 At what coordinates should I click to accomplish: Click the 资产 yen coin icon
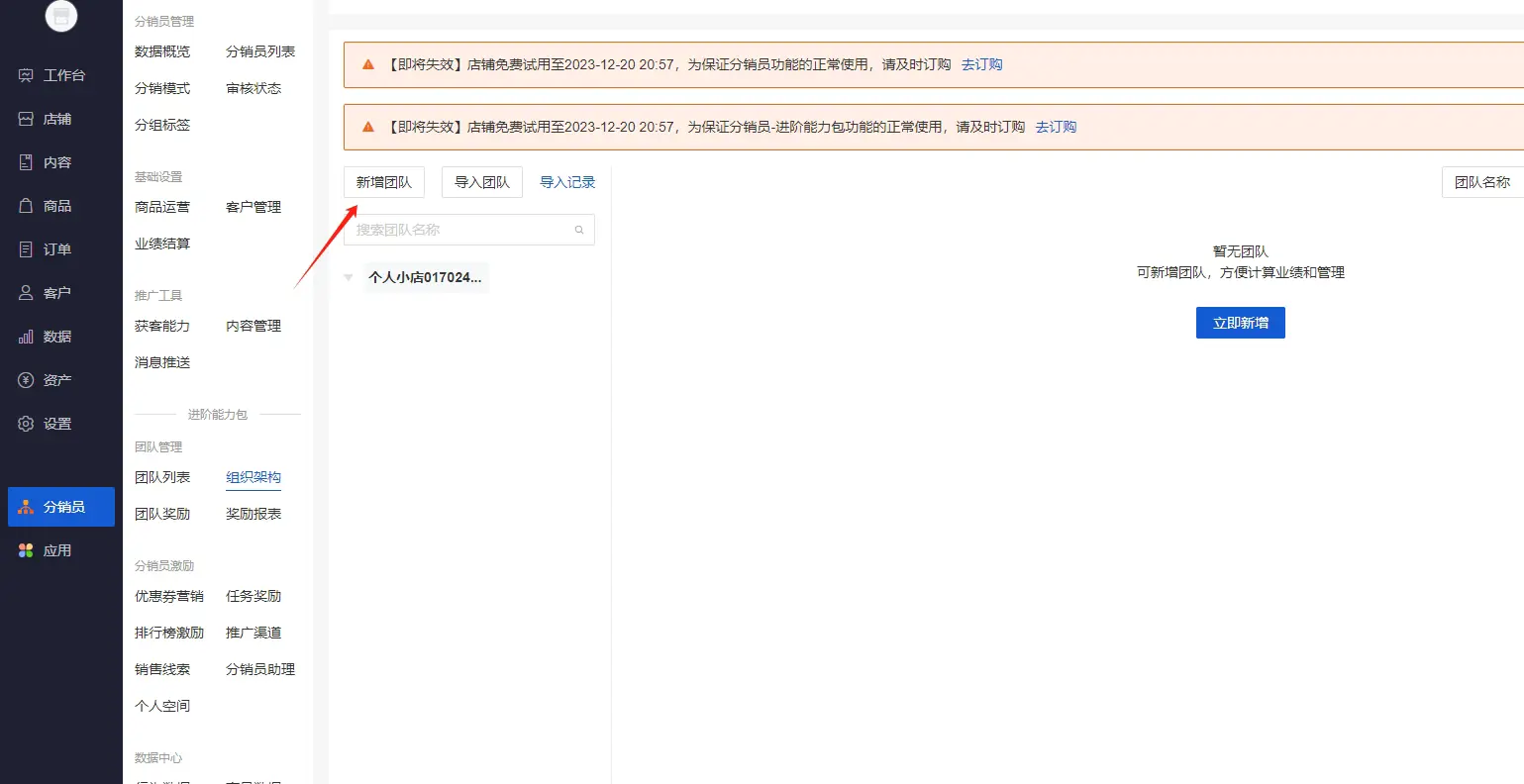click(x=27, y=380)
